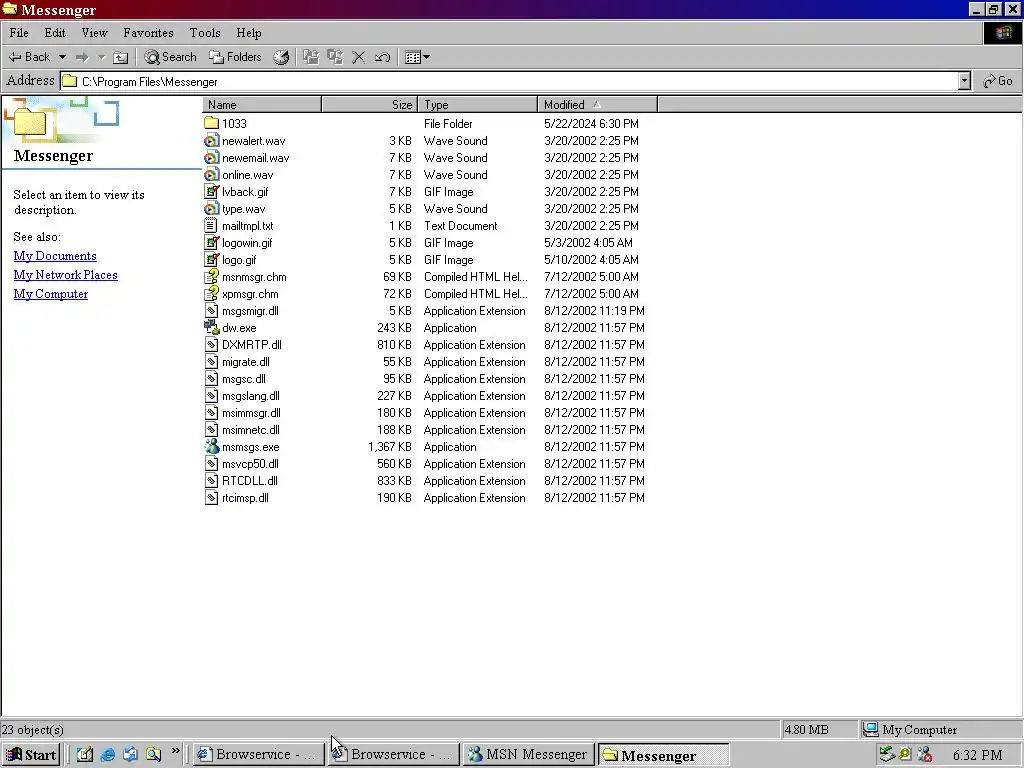The height and width of the screenshot is (768, 1024).
Task: Select the 1033 folder icon
Action: coord(211,123)
